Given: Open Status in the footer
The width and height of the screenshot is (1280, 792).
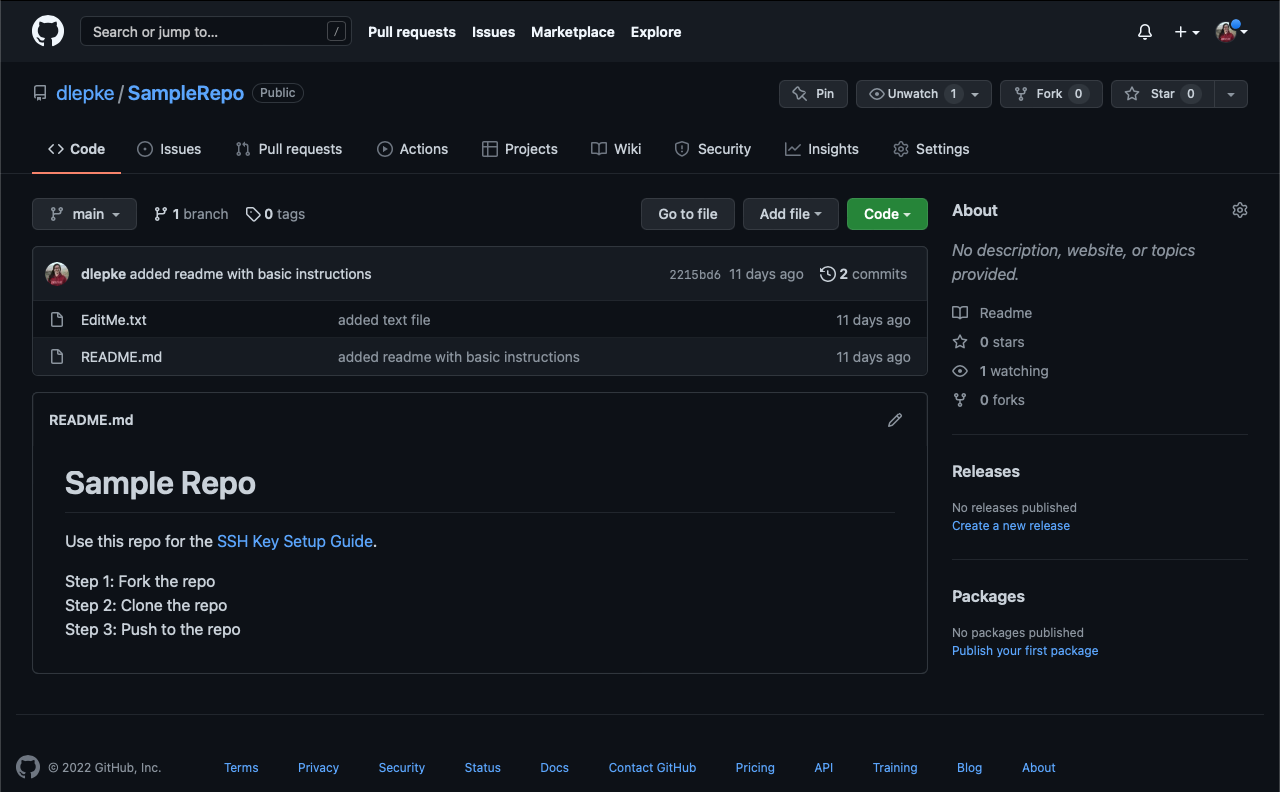Looking at the screenshot, I should click(482, 768).
